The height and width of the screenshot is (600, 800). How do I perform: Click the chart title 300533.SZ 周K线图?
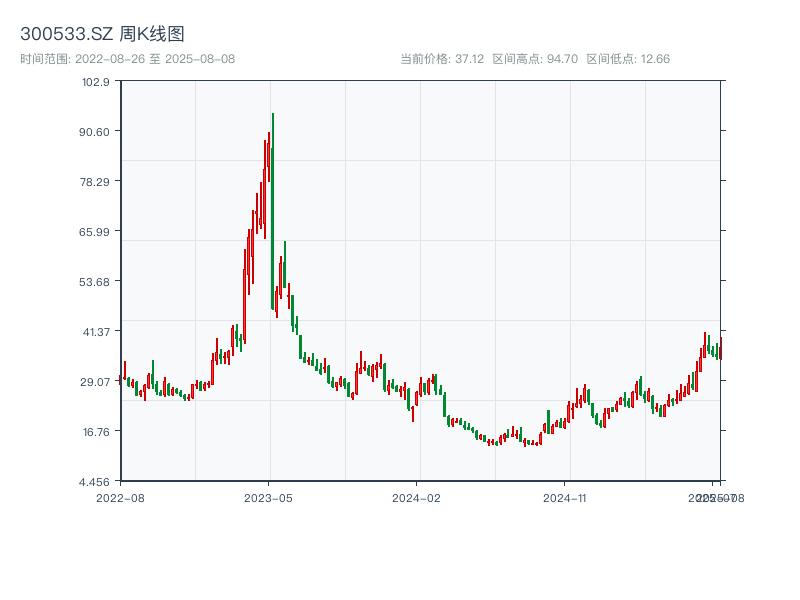(102, 34)
